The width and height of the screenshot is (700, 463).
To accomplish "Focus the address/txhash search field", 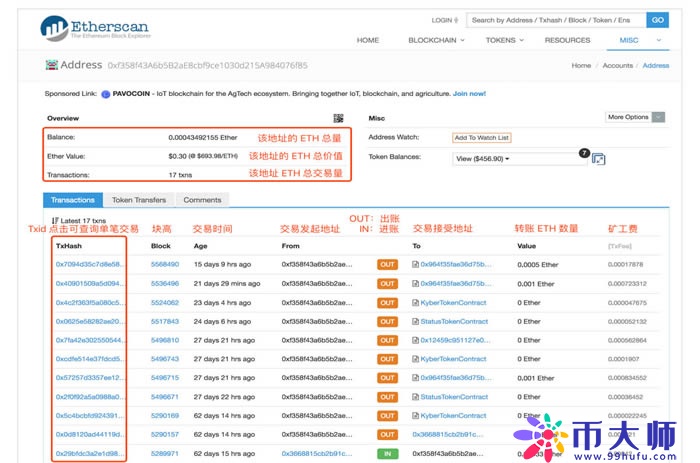I will point(556,20).
